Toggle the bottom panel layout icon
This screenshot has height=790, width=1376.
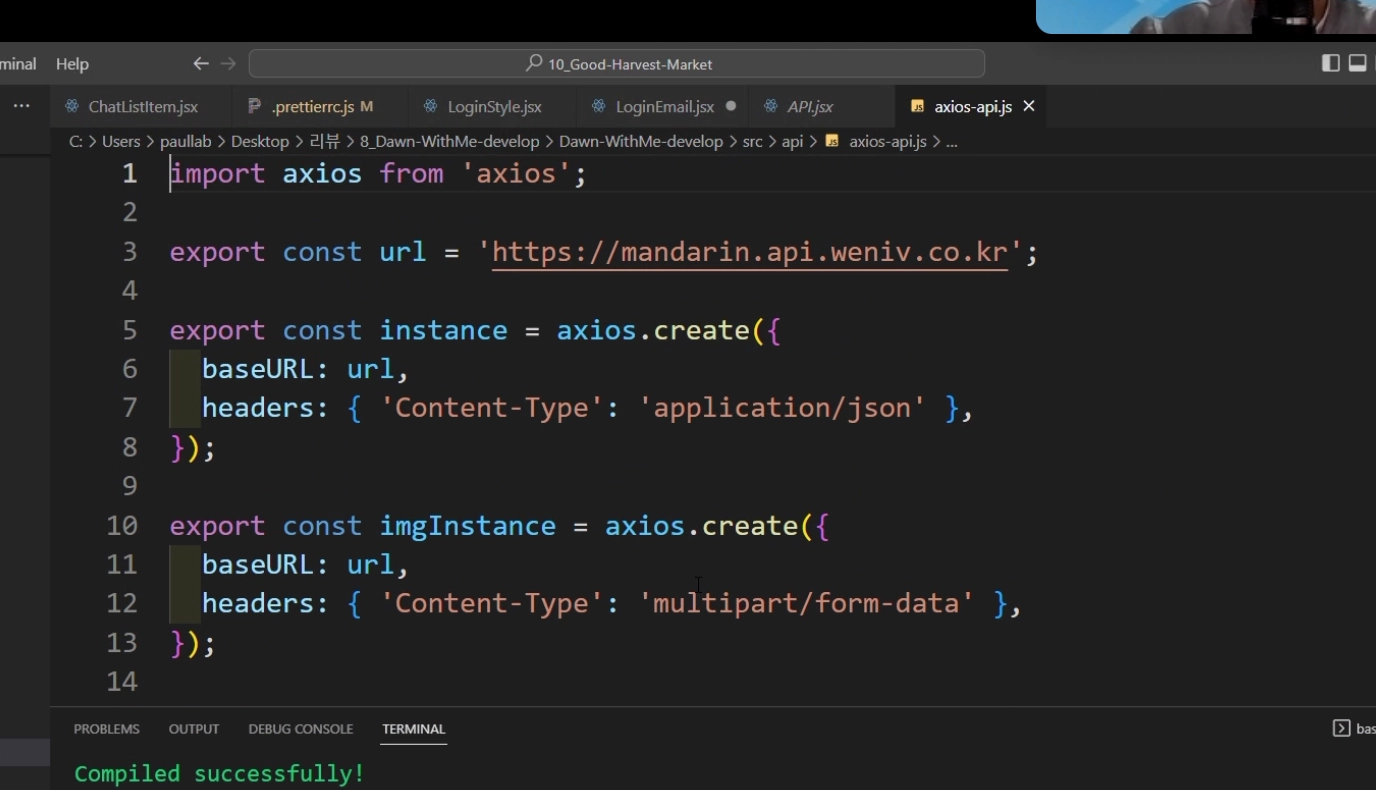tap(1357, 64)
